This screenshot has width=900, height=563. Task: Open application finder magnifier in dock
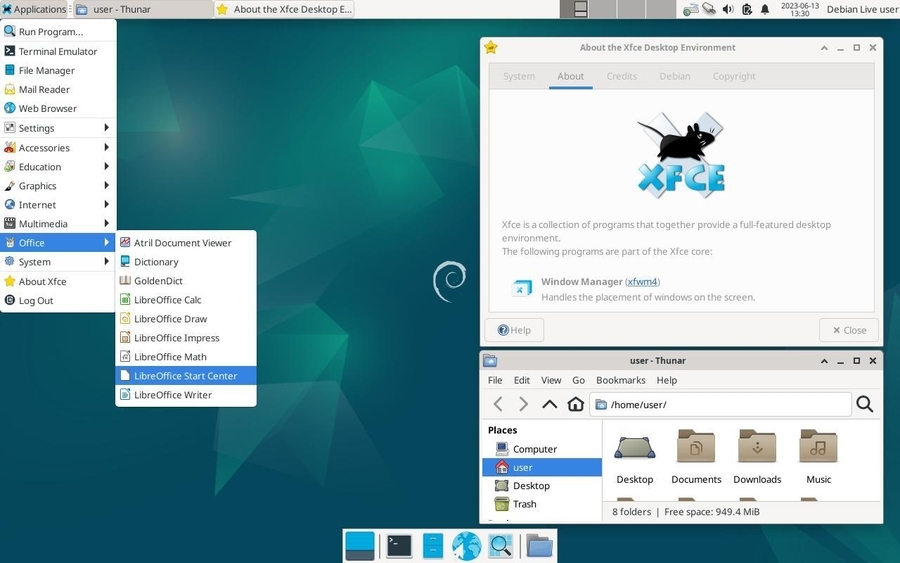click(x=500, y=546)
